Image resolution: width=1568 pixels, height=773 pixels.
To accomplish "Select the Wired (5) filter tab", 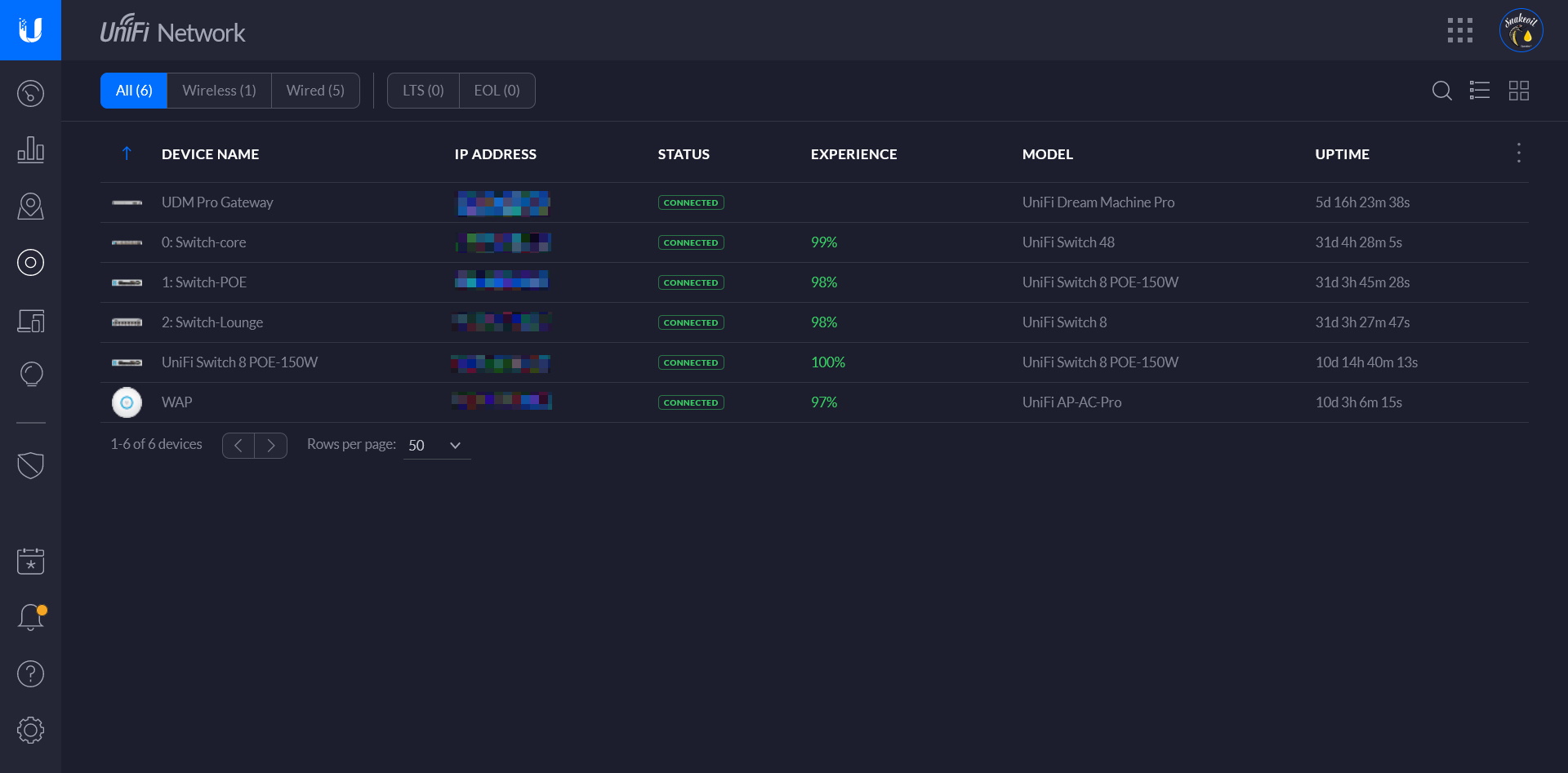I will click(x=315, y=91).
